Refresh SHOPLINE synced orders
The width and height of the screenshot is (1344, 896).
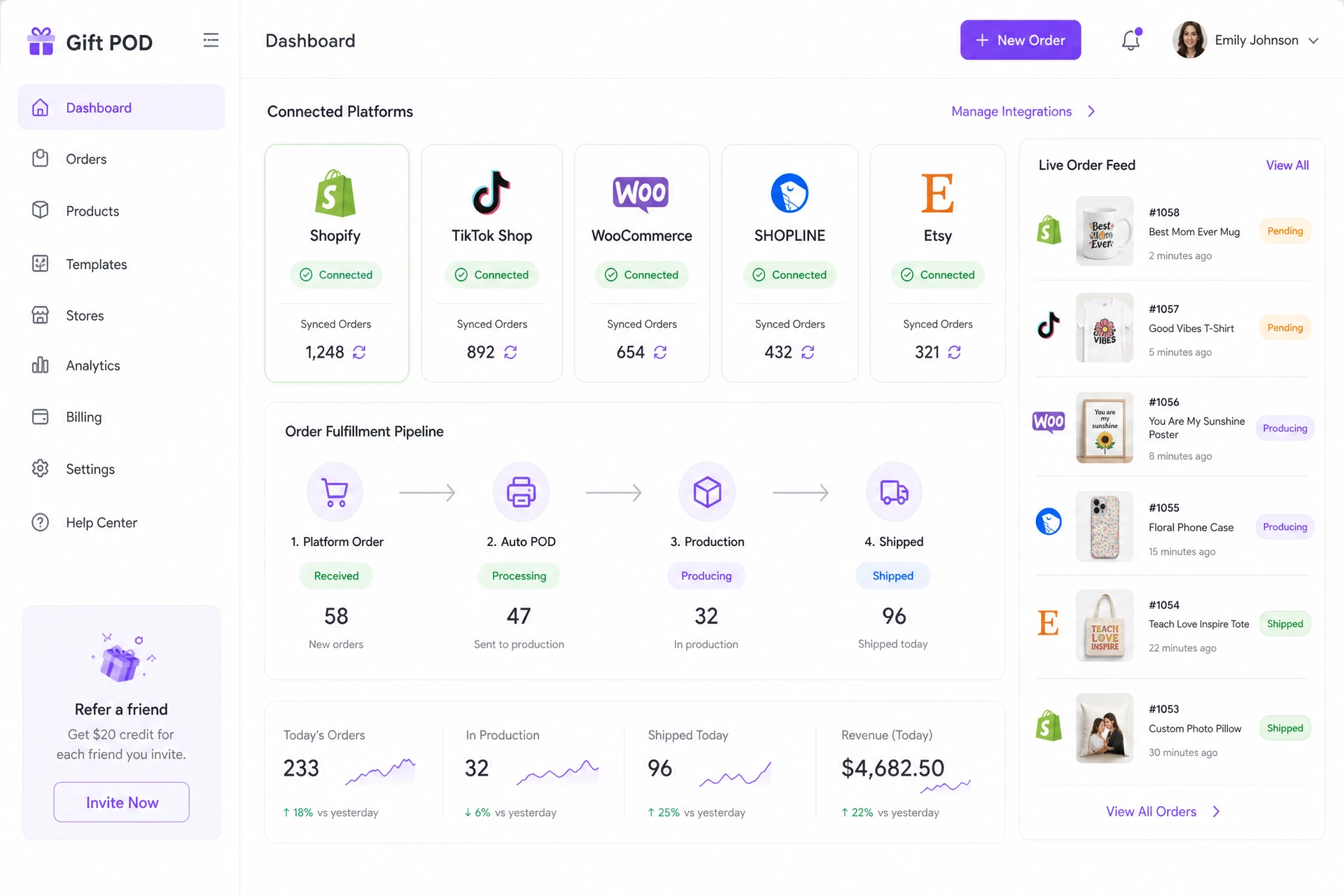click(808, 352)
